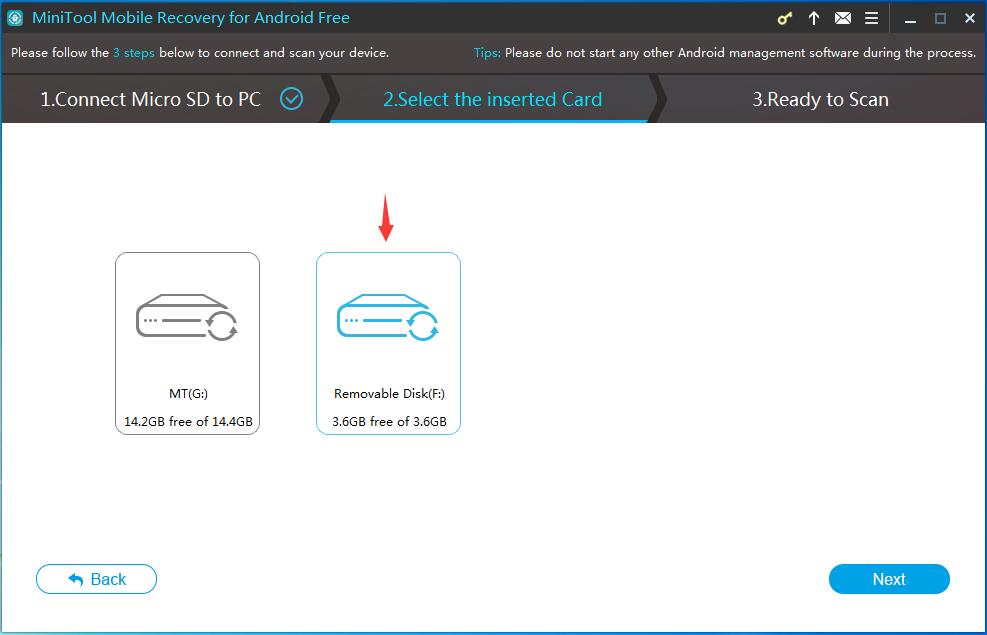Click the upgrade up-arrow icon
The image size is (987, 635).
pos(814,18)
